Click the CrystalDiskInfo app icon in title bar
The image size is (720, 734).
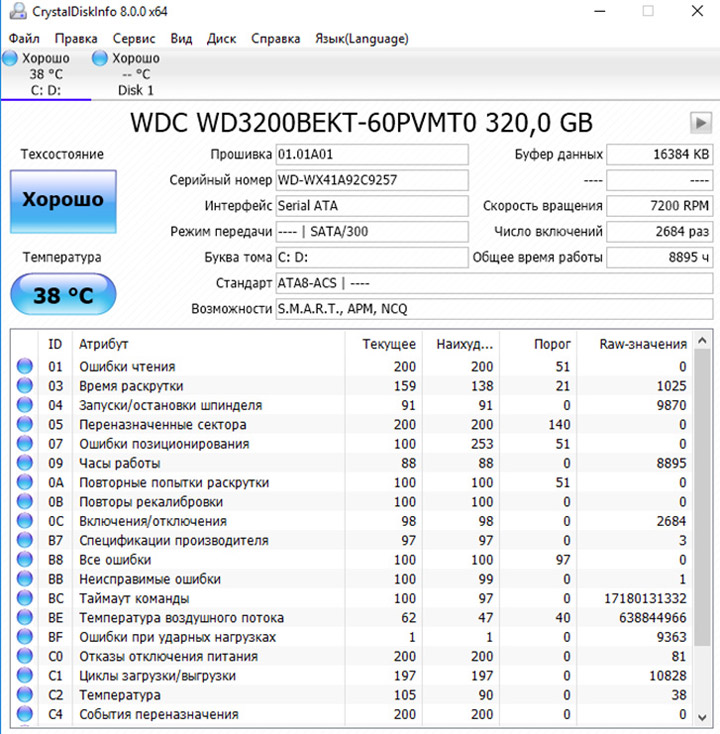pyautogui.click(x=18, y=11)
